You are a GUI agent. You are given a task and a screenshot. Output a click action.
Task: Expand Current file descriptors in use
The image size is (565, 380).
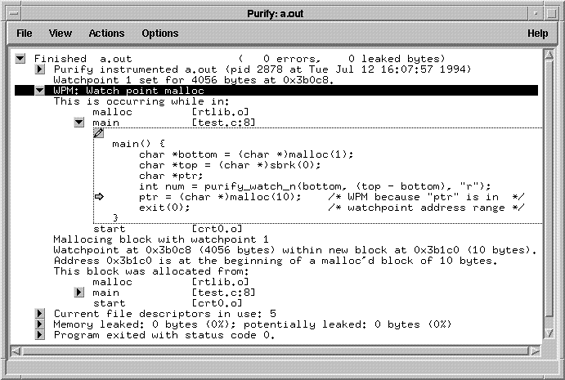(x=40, y=313)
